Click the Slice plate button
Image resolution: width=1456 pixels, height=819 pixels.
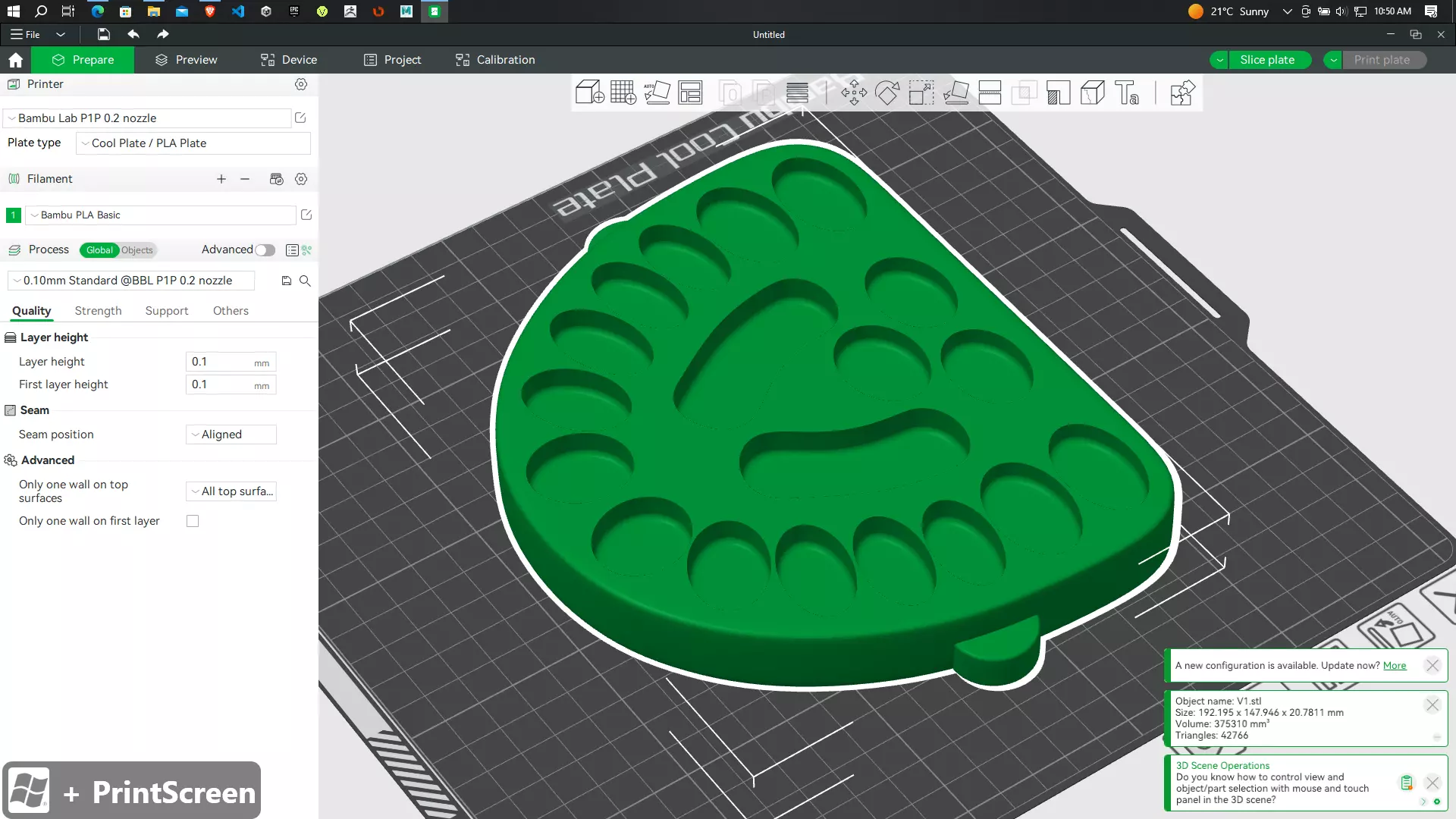[1266, 60]
